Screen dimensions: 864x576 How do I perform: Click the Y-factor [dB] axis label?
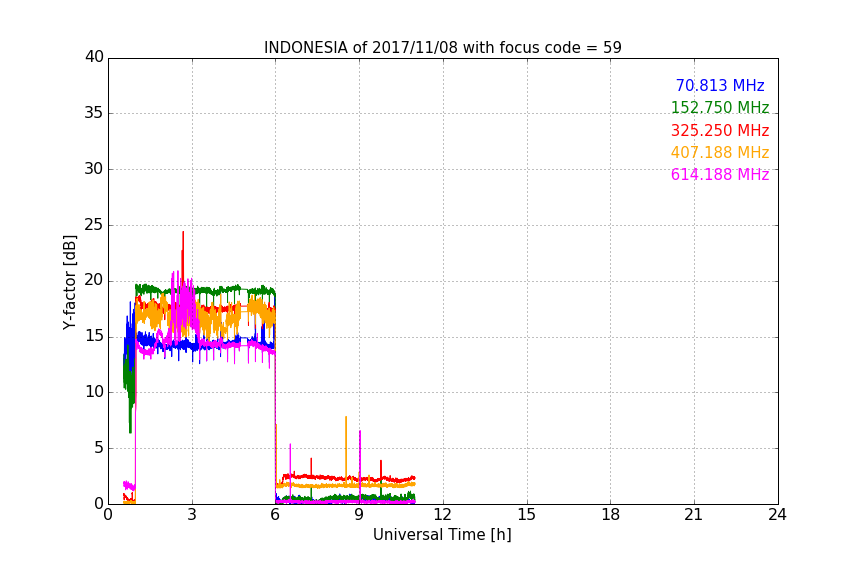tap(69, 282)
